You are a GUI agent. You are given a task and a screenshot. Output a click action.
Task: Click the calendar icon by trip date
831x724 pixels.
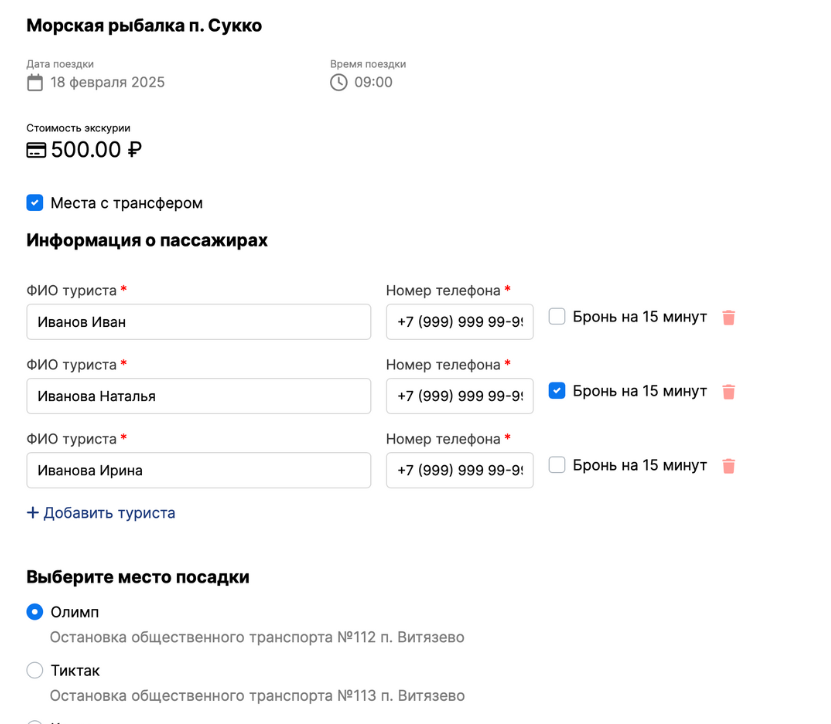coord(35,83)
